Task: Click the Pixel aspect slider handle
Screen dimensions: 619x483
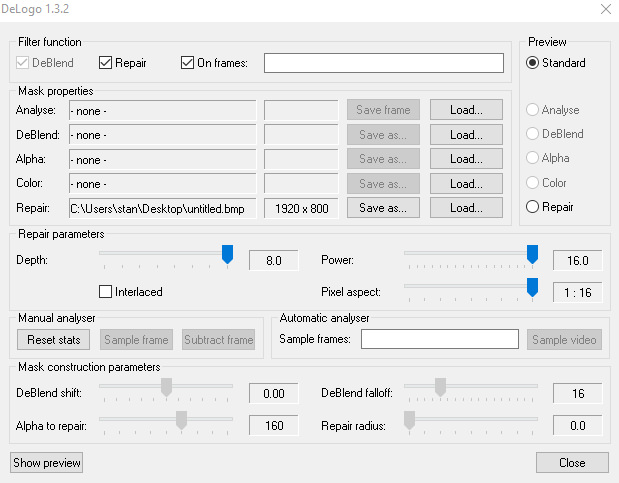Action: coord(533,287)
